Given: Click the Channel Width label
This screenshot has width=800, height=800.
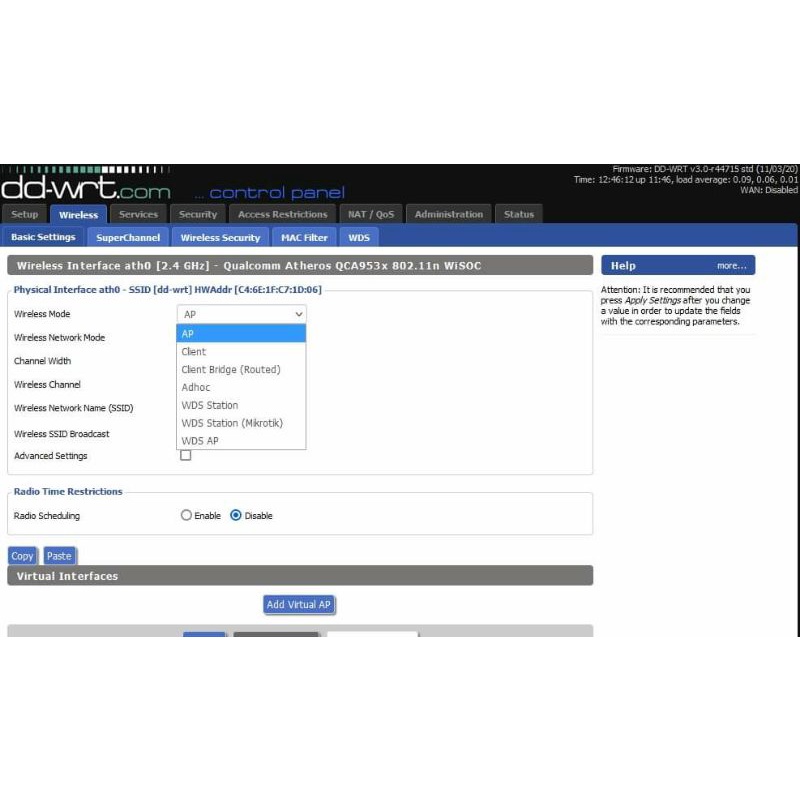Looking at the screenshot, I should [x=42, y=361].
